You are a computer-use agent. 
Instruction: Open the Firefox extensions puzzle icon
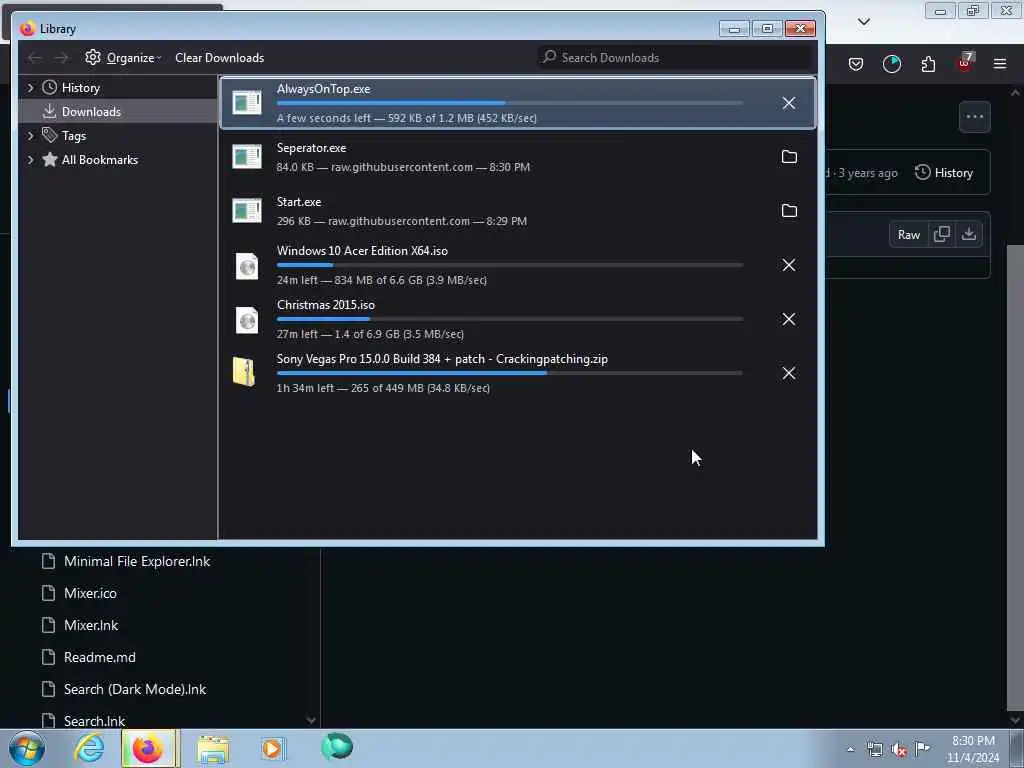(x=928, y=64)
